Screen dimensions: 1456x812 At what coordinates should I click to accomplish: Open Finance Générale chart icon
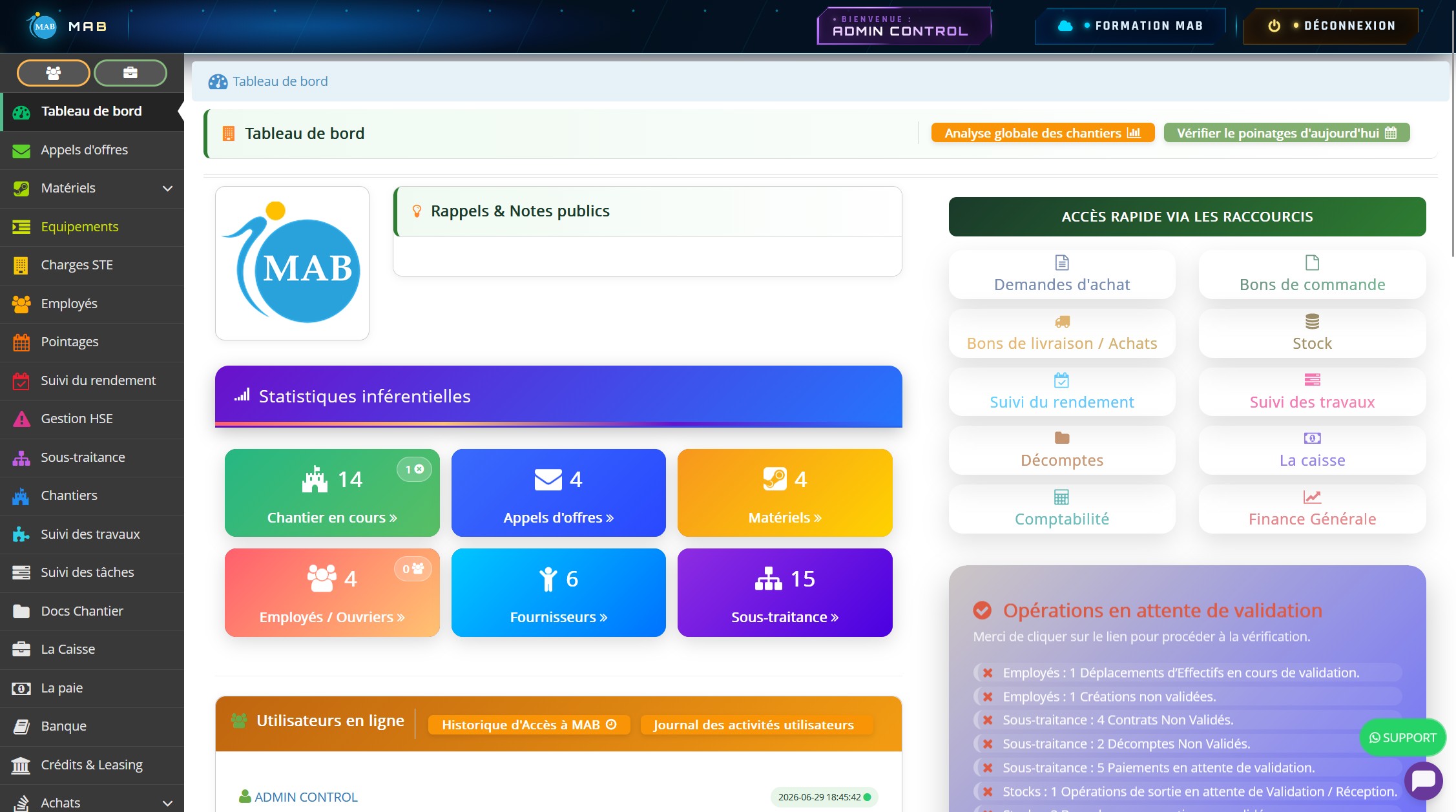click(x=1312, y=497)
